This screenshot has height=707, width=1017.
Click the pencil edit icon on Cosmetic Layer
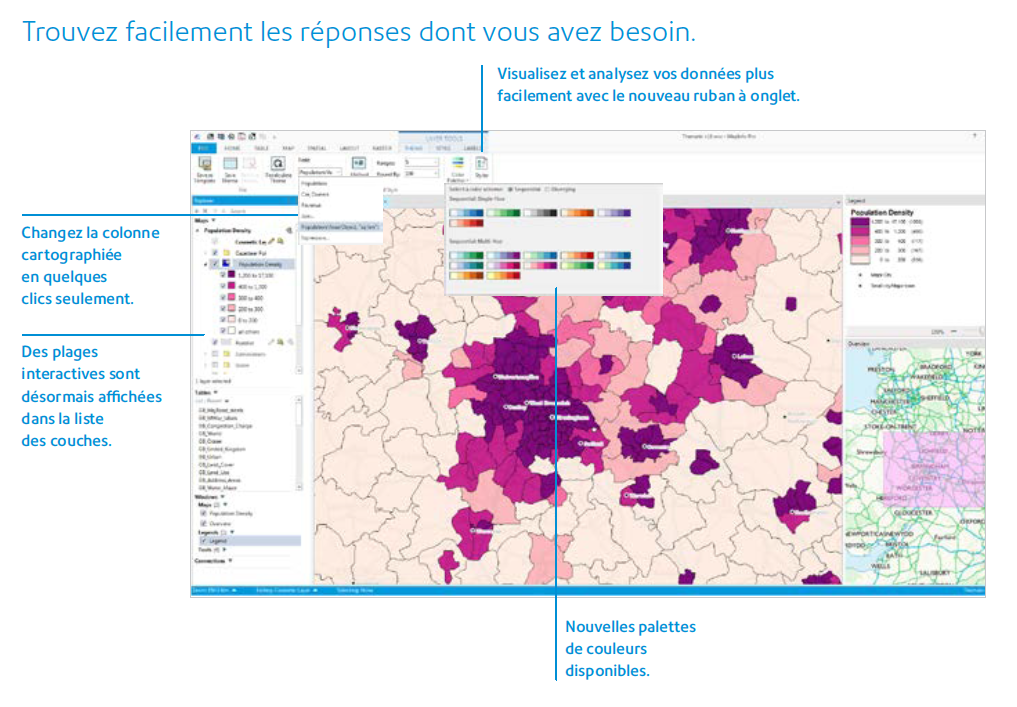[272, 241]
